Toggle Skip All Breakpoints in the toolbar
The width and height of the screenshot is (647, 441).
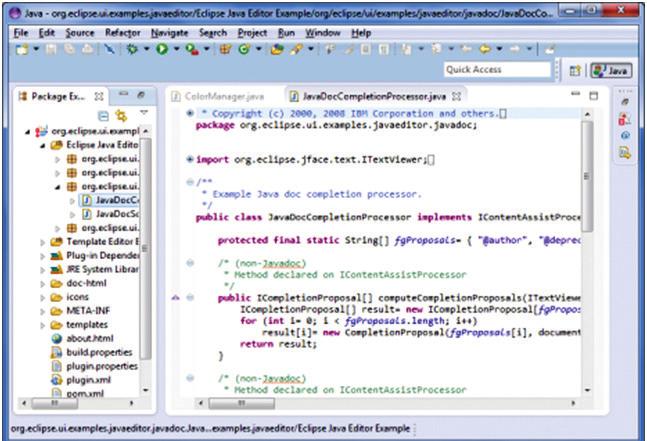(109, 50)
